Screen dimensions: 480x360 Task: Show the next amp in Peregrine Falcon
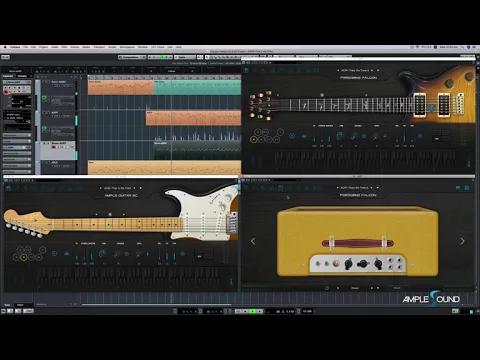click(x=462, y=241)
